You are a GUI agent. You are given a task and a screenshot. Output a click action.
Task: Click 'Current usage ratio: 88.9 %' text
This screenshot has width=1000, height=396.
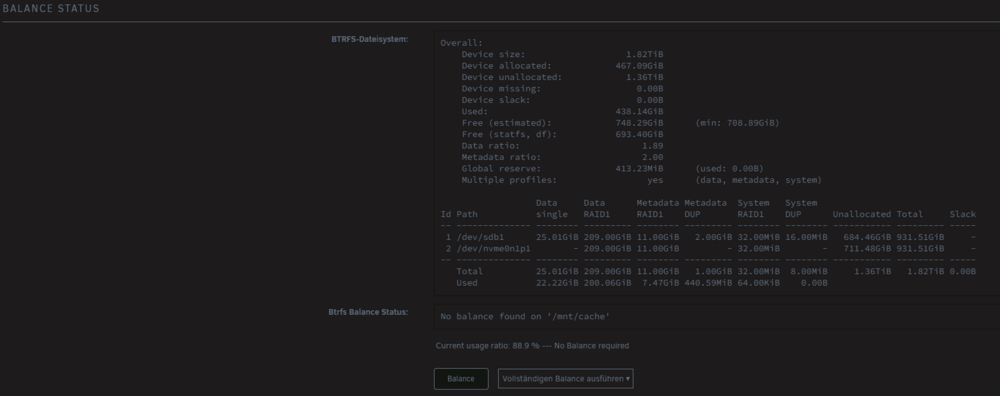click(487, 346)
